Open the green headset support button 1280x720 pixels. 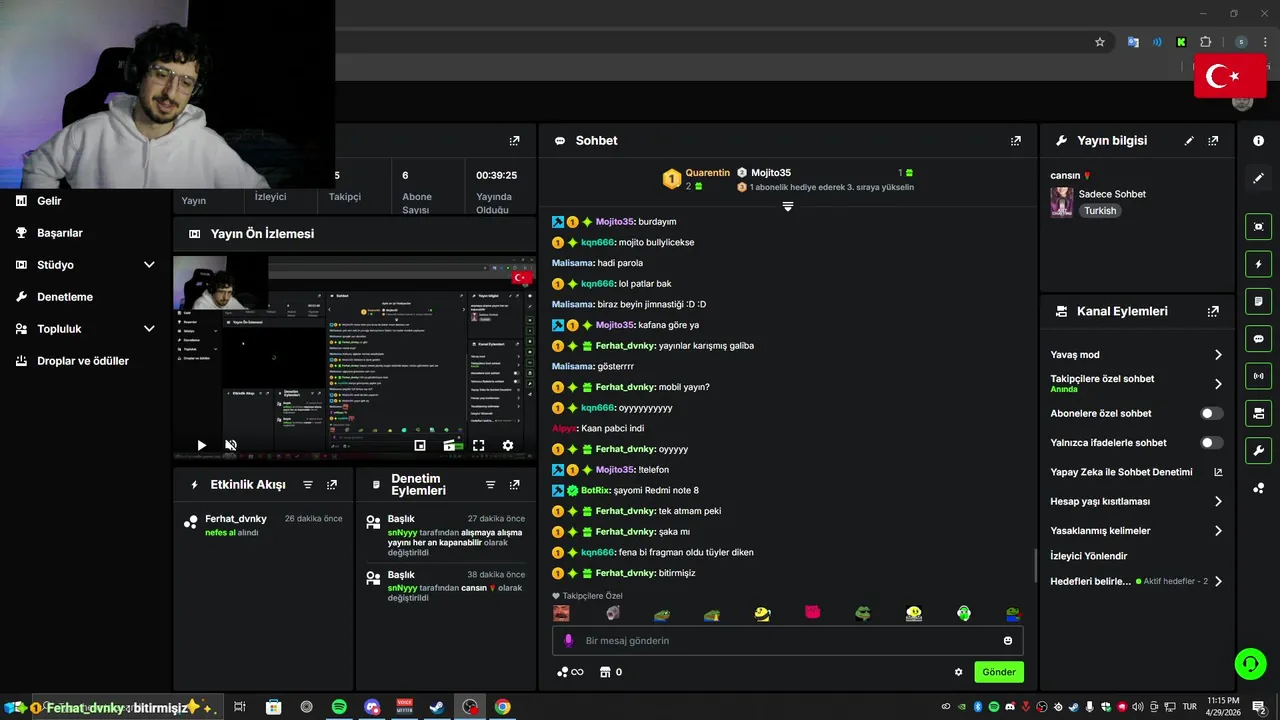(x=1249, y=663)
